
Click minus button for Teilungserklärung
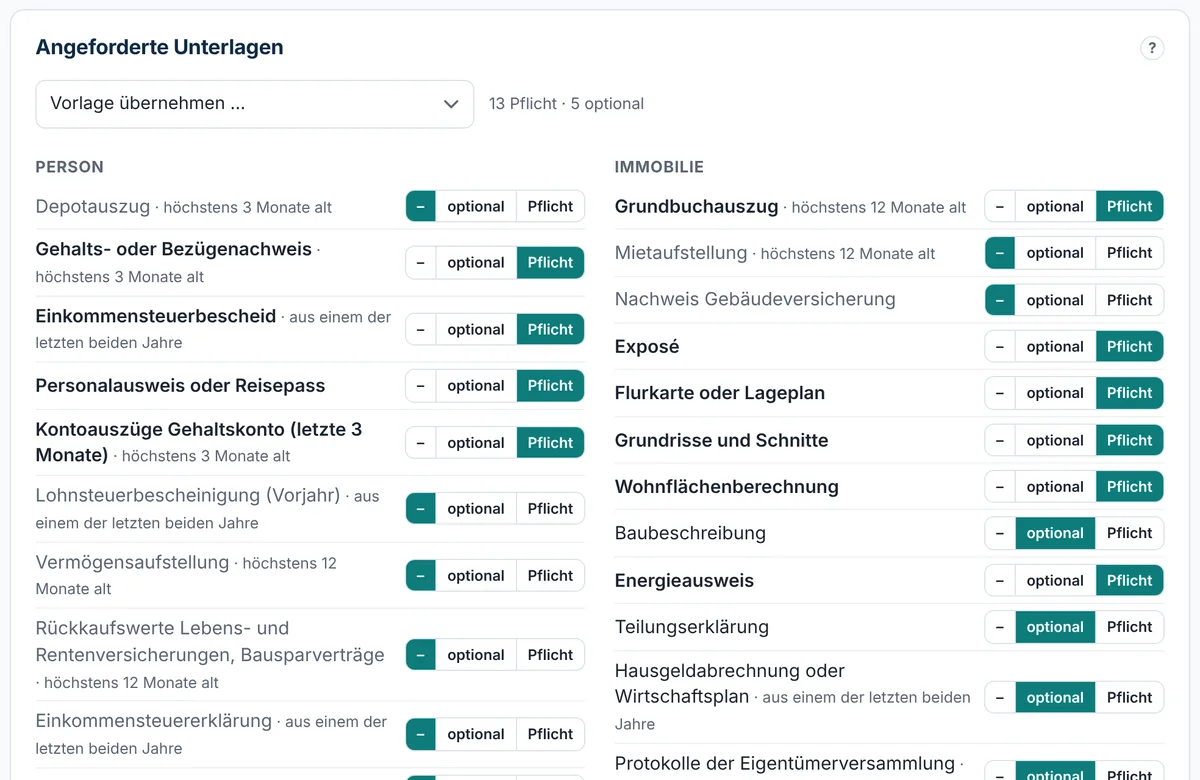(x=1000, y=627)
